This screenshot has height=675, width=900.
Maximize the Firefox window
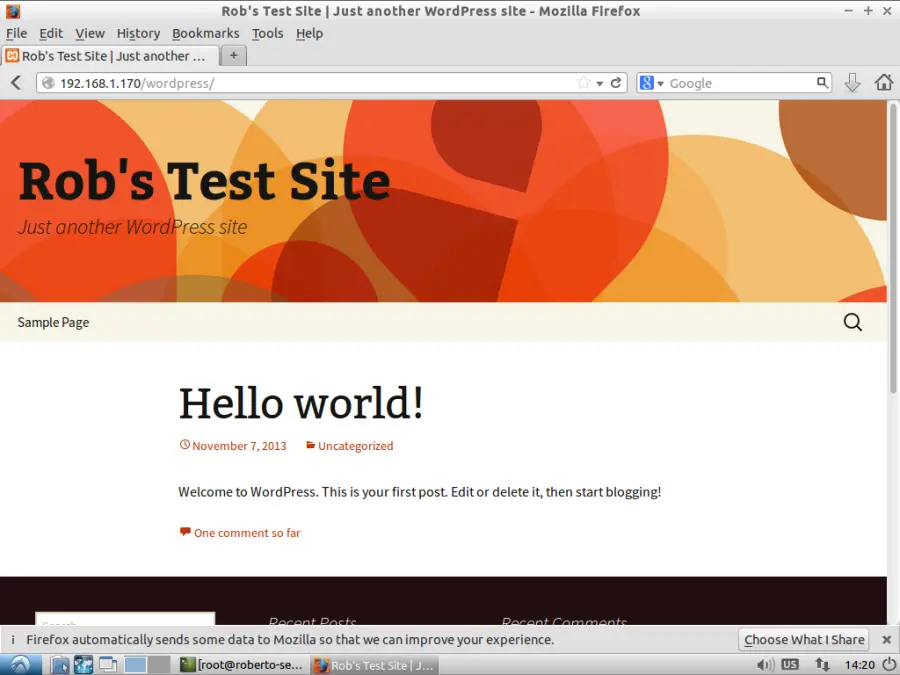pyautogui.click(x=868, y=11)
